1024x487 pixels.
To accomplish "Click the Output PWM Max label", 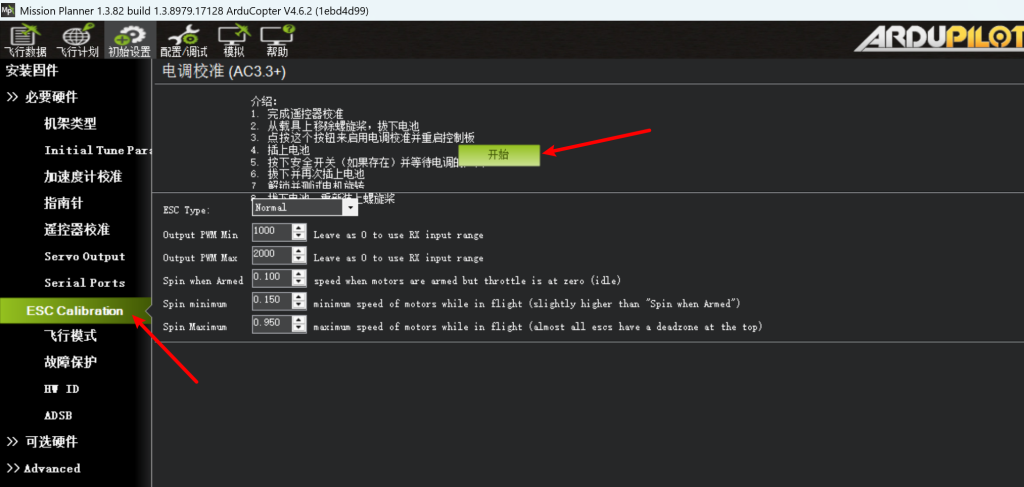I will click(200, 258).
